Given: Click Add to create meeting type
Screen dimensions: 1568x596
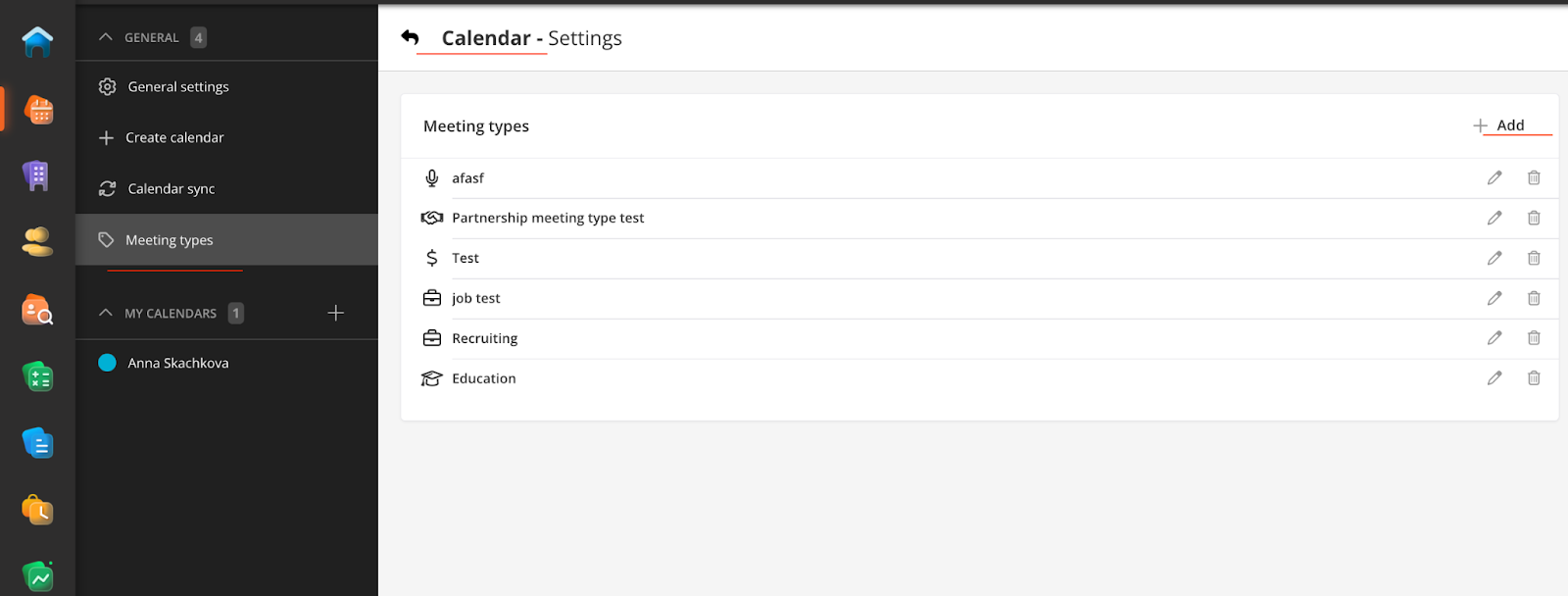Looking at the screenshot, I should tap(1500, 125).
